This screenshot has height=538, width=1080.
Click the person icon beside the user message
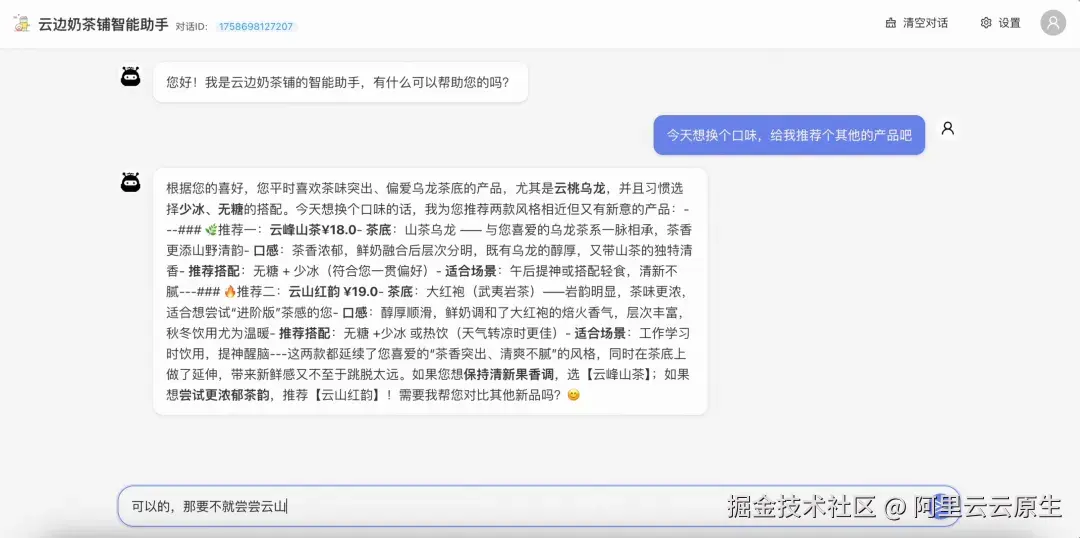[x=948, y=128]
